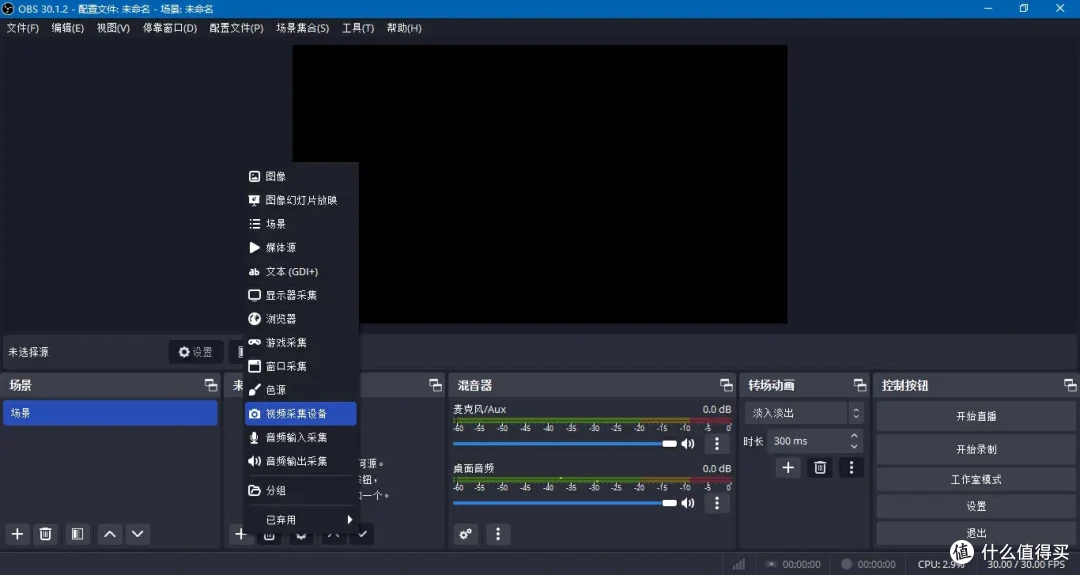The width and height of the screenshot is (1080, 575).
Task: Click 开始直播 start streaming button
Action: pyautogui.click(x=976, y=417)
